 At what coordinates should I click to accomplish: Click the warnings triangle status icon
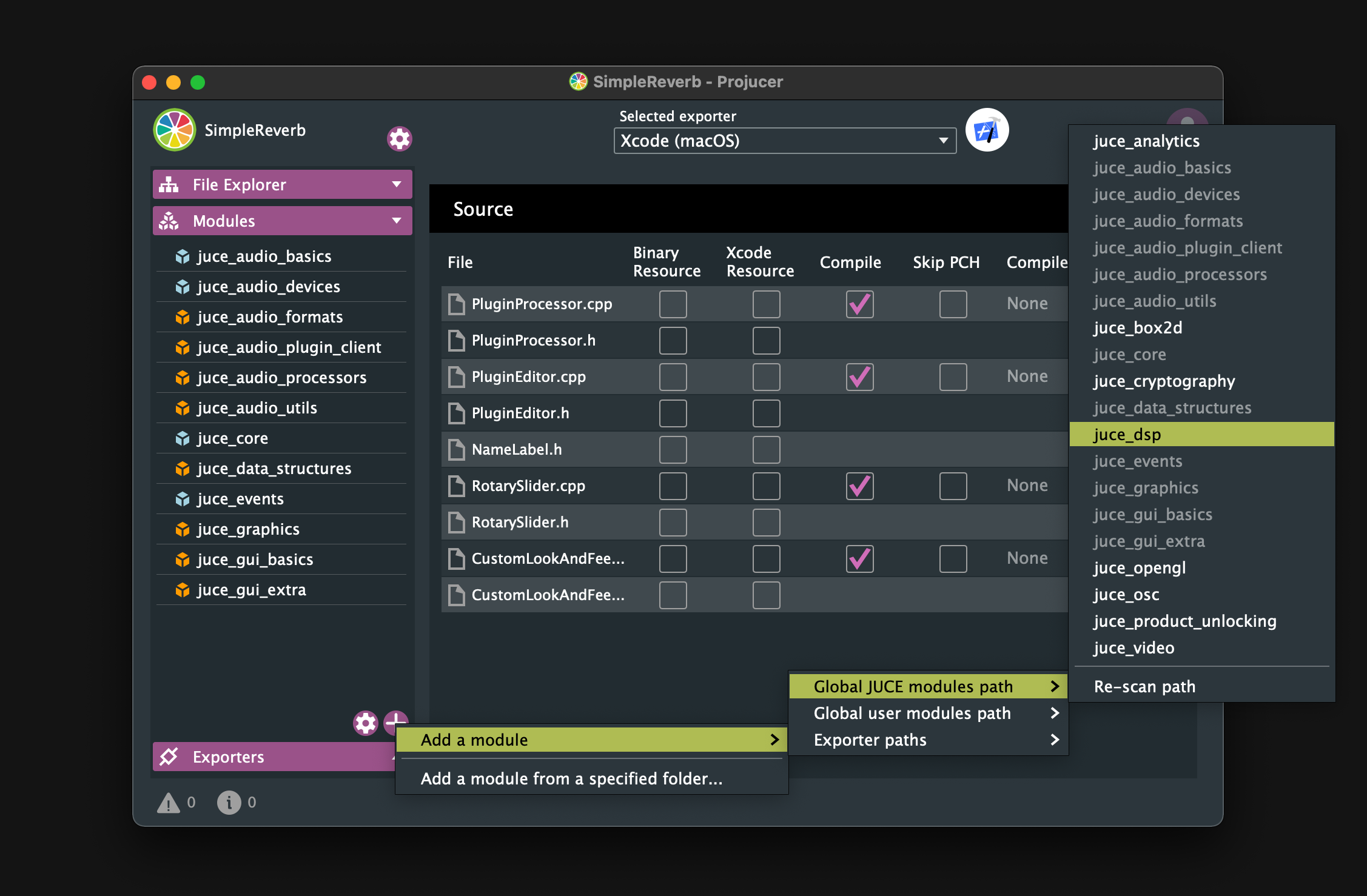pyautogui.click(x=168, y=802)
